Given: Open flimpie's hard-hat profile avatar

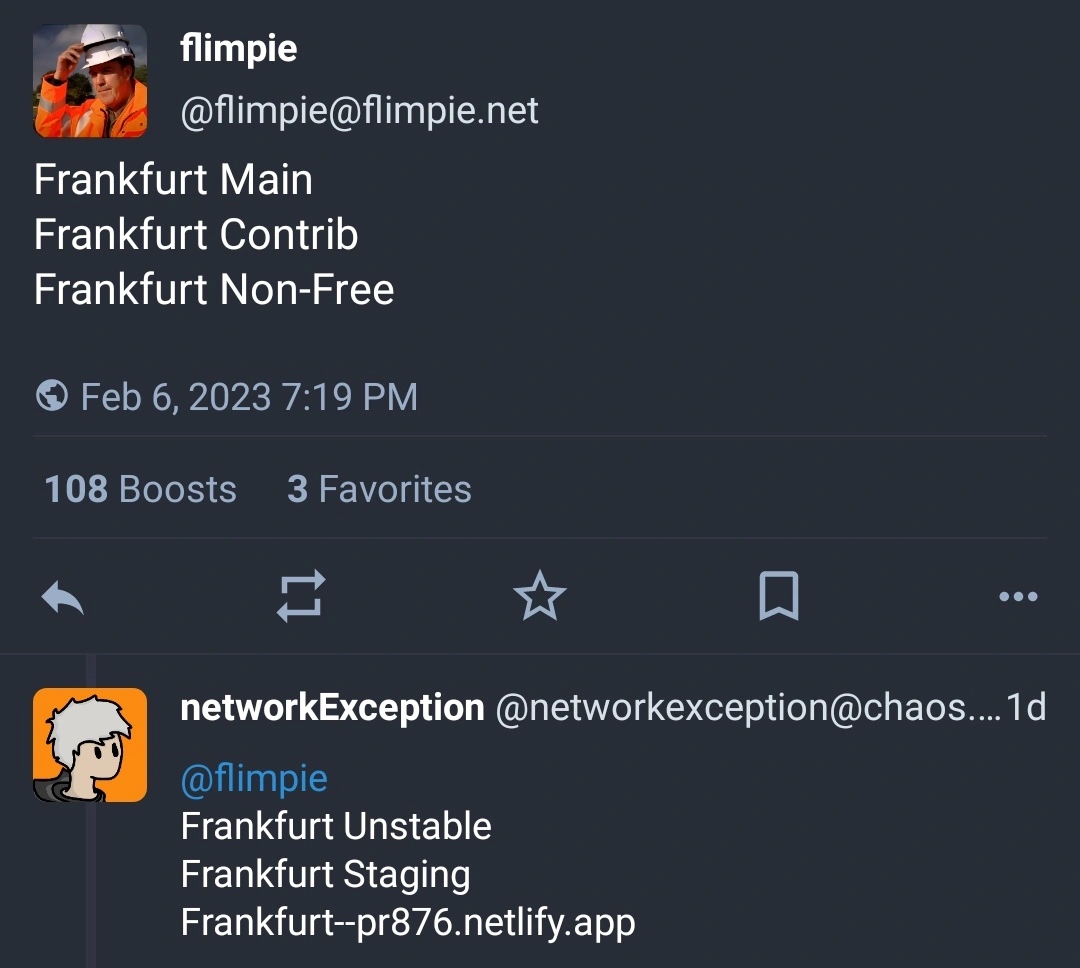Looking at the screenshot, I should [x=90, y=81].
